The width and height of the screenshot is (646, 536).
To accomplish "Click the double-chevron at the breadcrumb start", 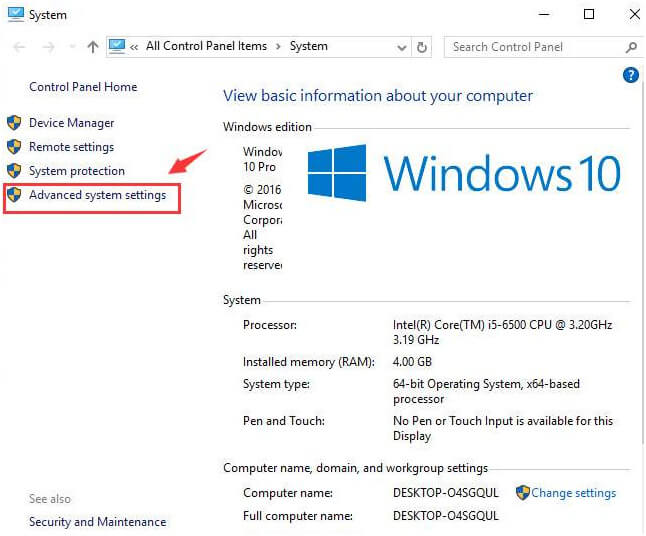I will tap(134, 47).
